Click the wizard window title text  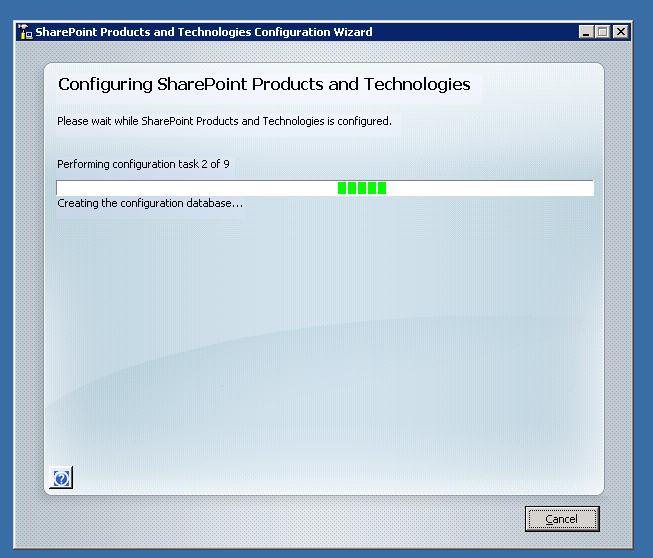coord(204,32)
